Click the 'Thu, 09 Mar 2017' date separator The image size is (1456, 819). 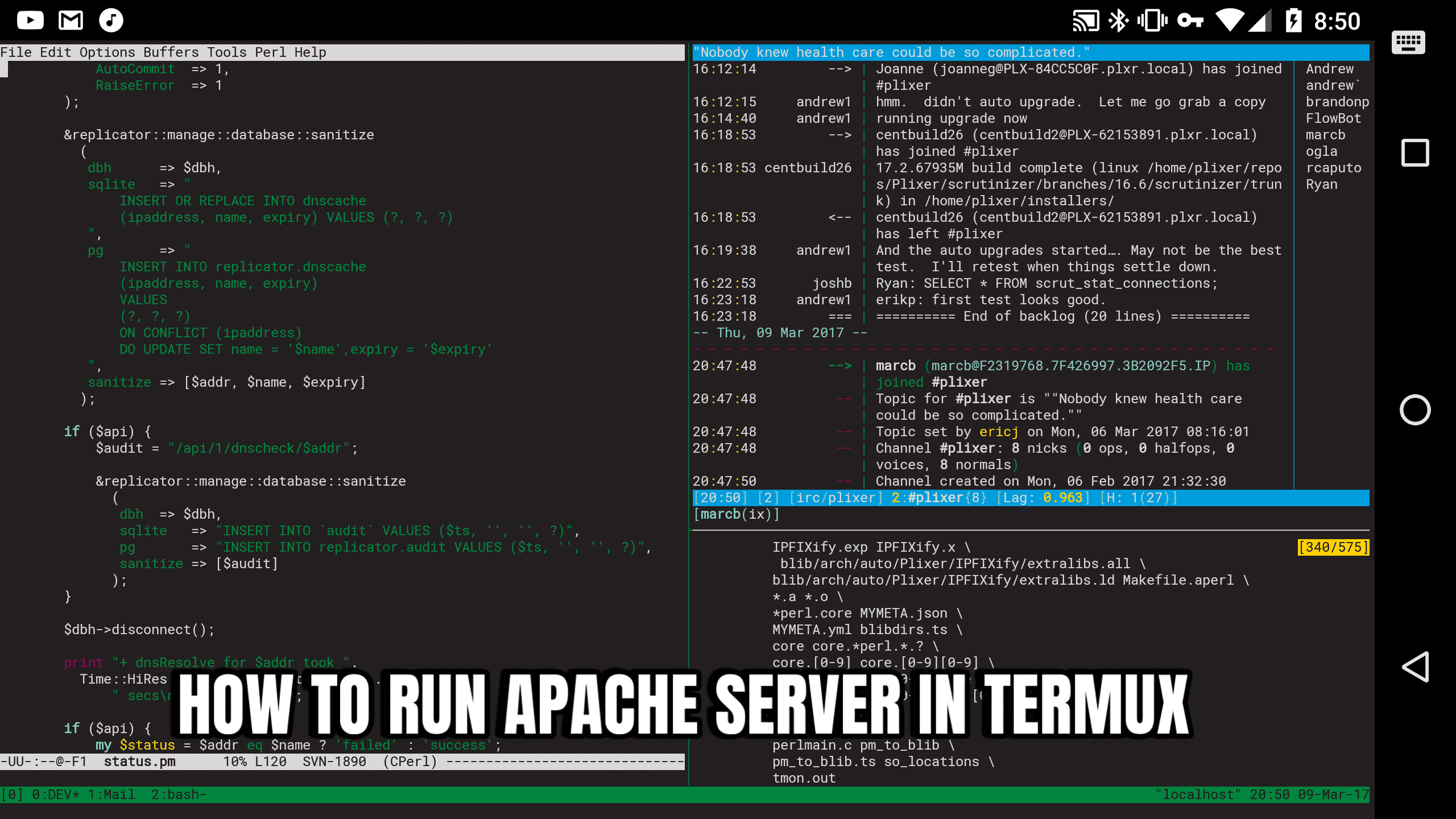[780, 333]
